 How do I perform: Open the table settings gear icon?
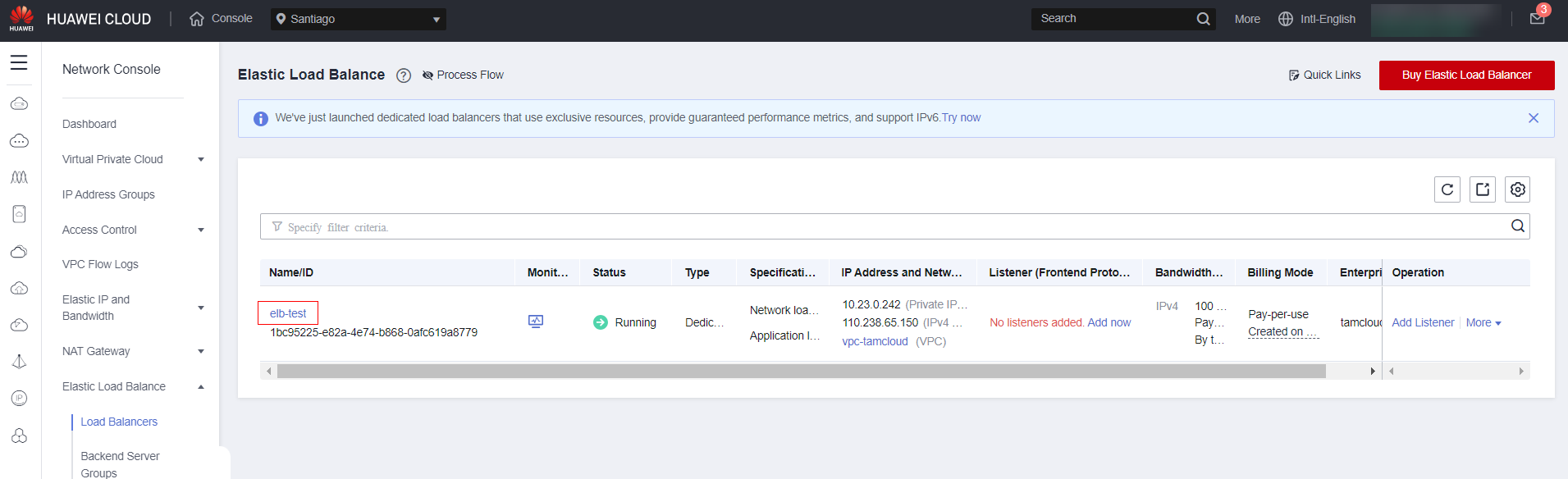click(x=1517, y=189)
